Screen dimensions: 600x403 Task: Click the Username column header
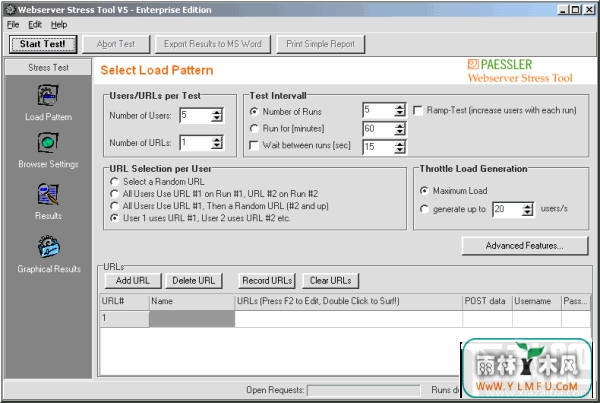tap(537, 302)
